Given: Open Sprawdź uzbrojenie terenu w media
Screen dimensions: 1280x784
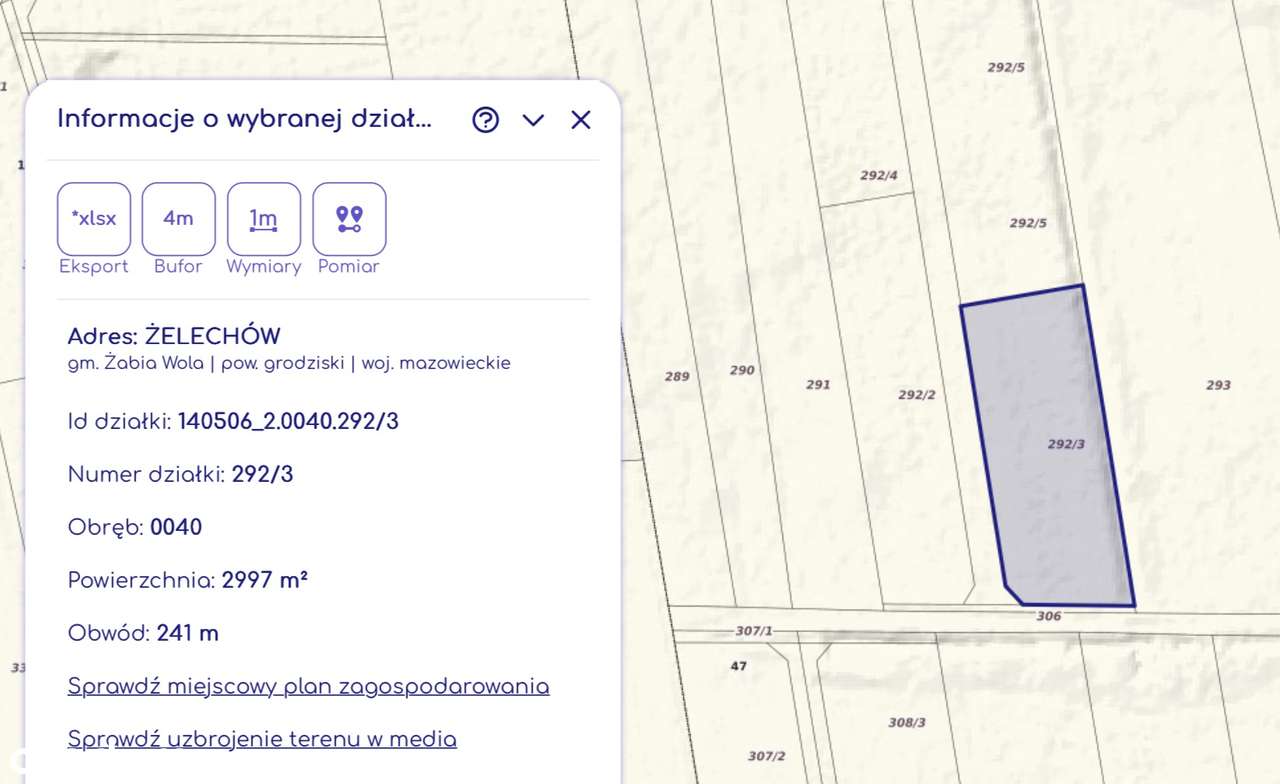Looking at the screenshot, I should 261,740.
